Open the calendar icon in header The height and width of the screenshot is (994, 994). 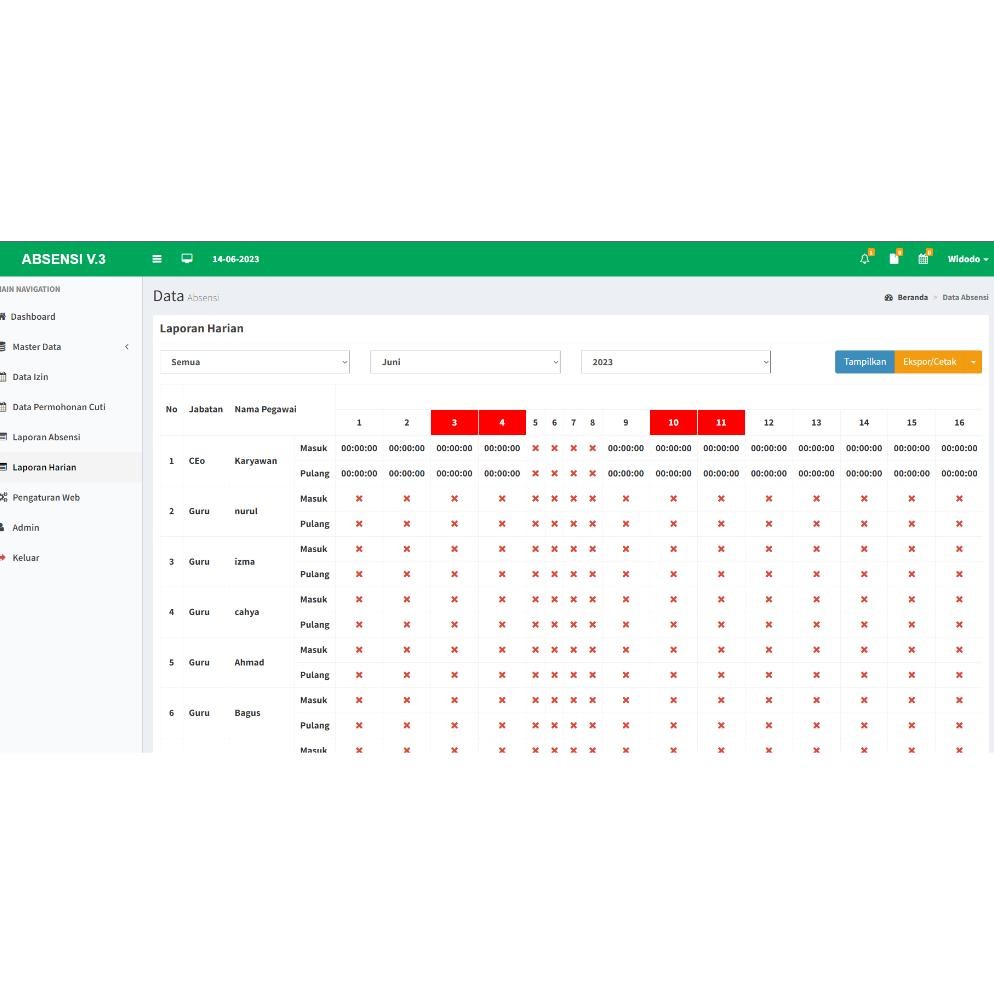[x=924, y=259]
